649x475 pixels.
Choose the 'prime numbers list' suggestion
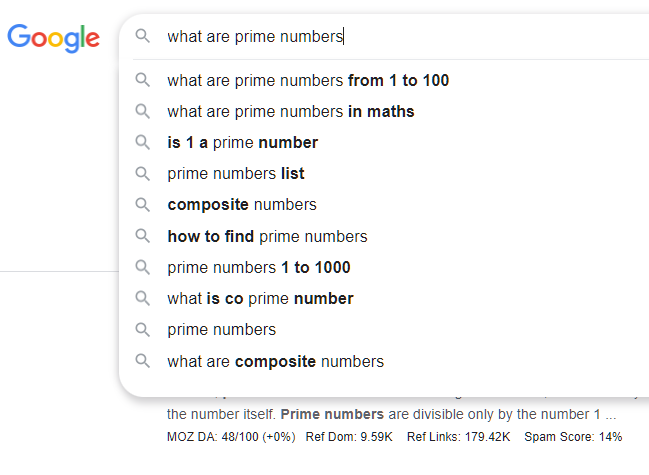235,173
